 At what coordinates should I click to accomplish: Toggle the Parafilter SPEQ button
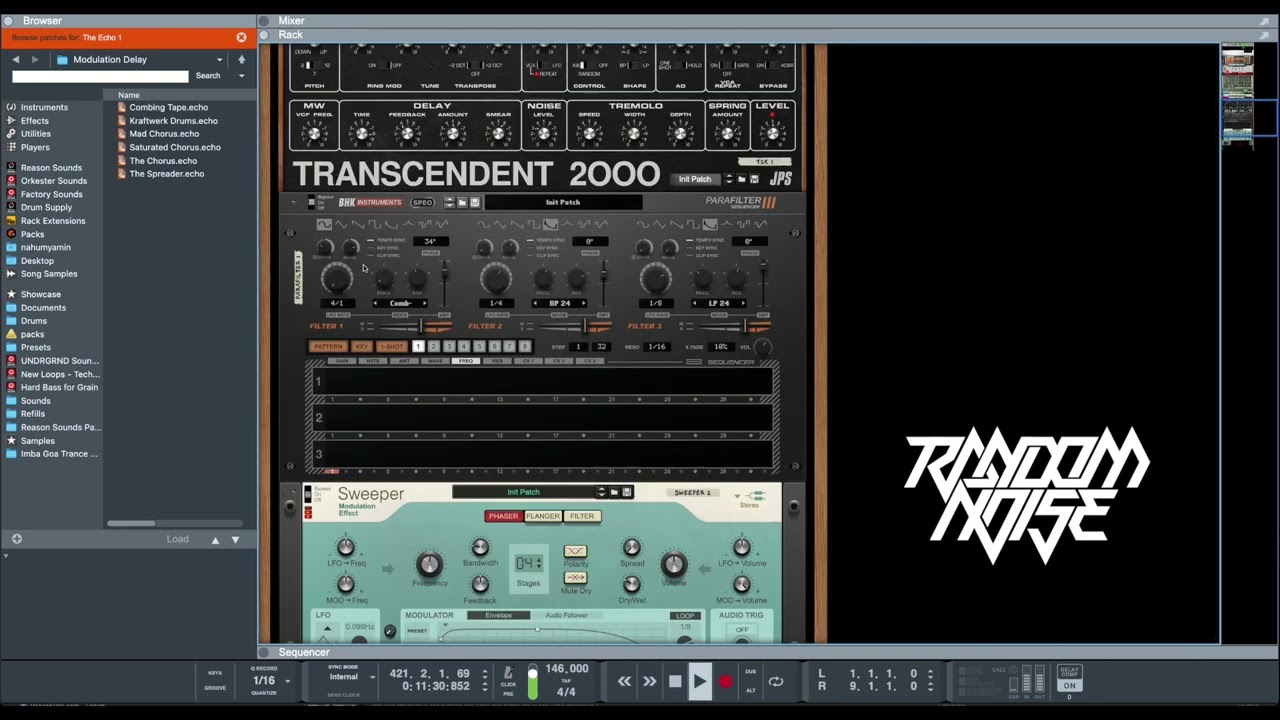[x=422, y=202]
